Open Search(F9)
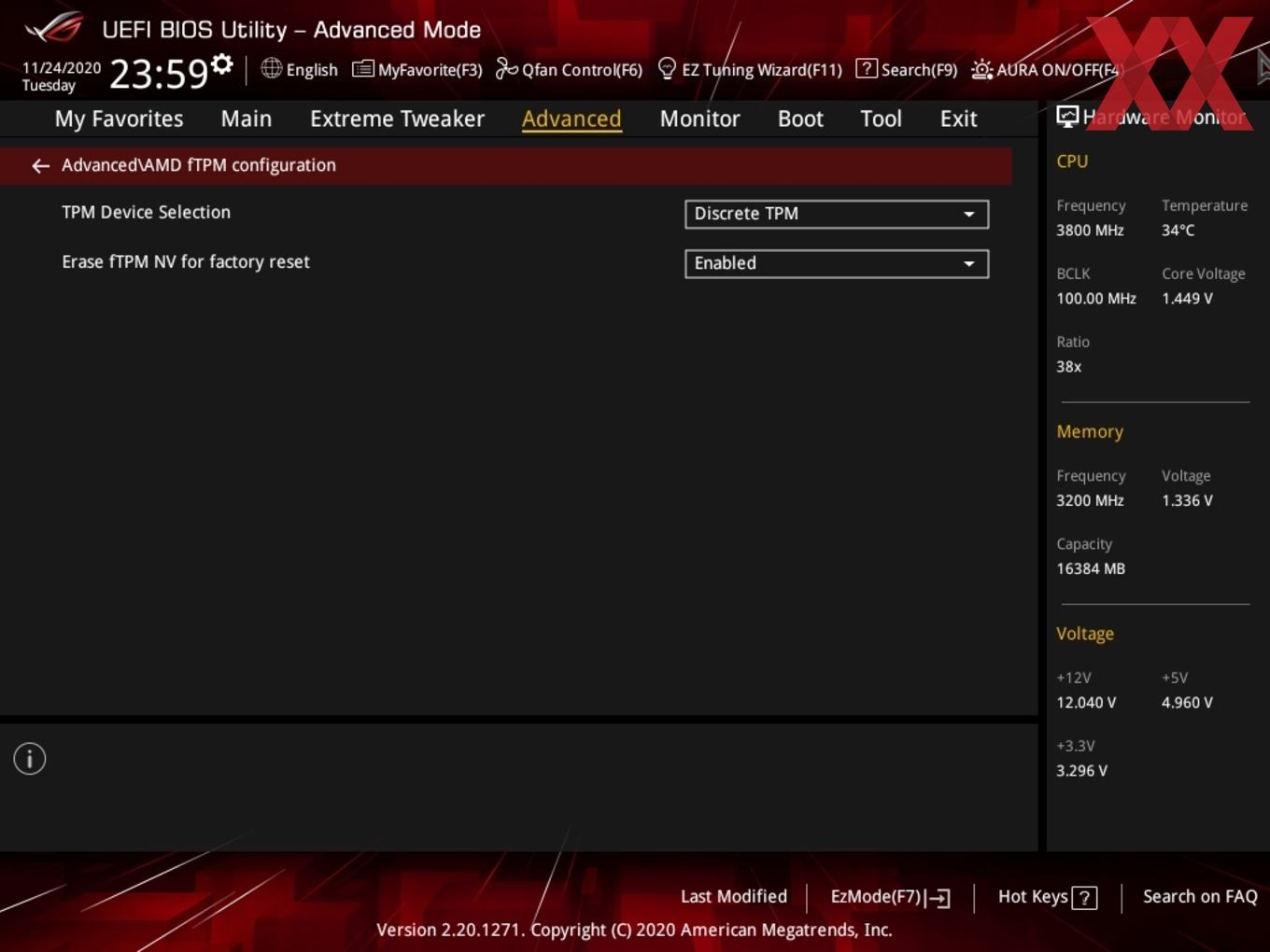 click(x=906, y=69)
